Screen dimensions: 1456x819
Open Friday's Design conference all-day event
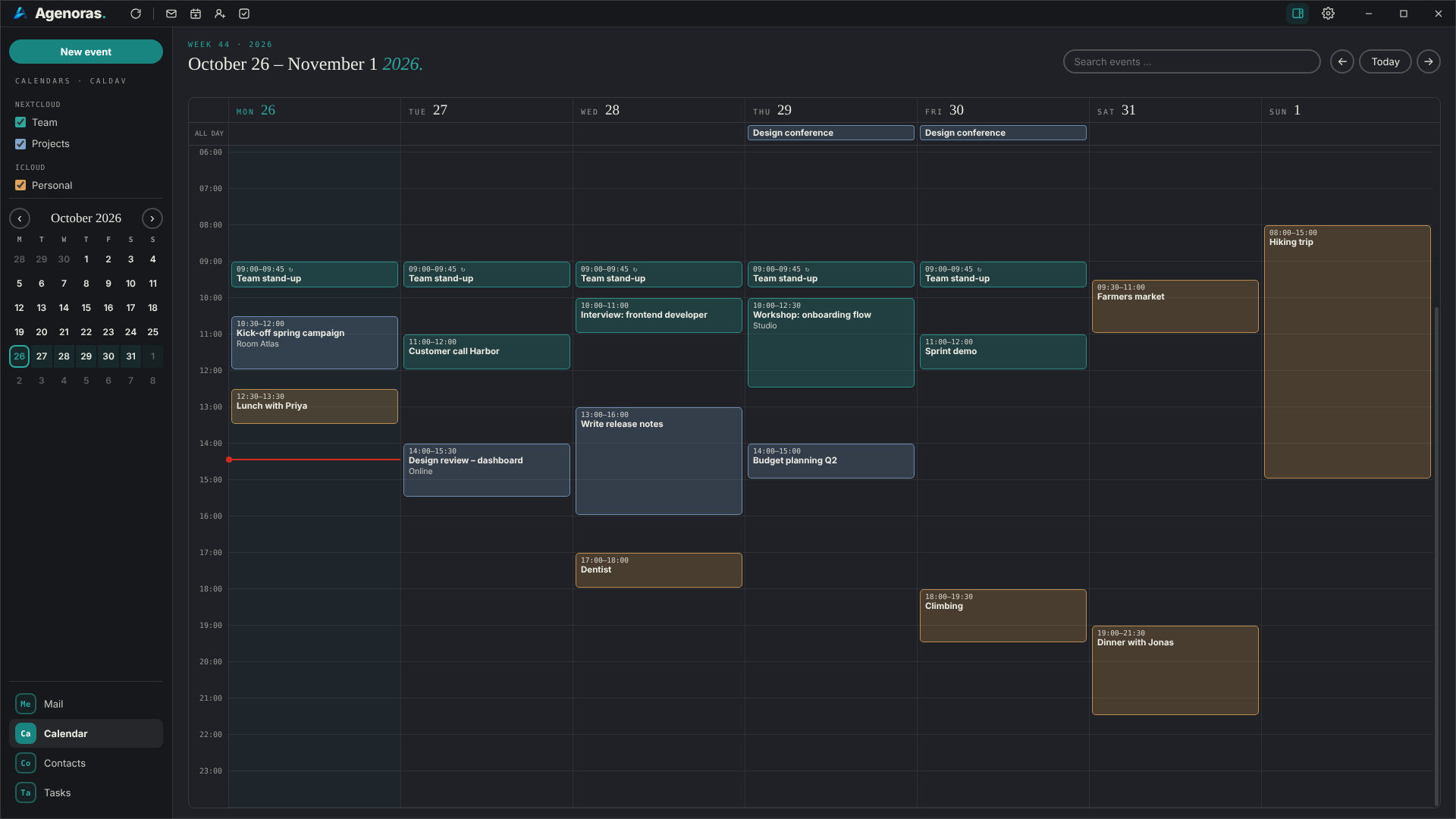pyautogui.click(x=1003, y=133)
